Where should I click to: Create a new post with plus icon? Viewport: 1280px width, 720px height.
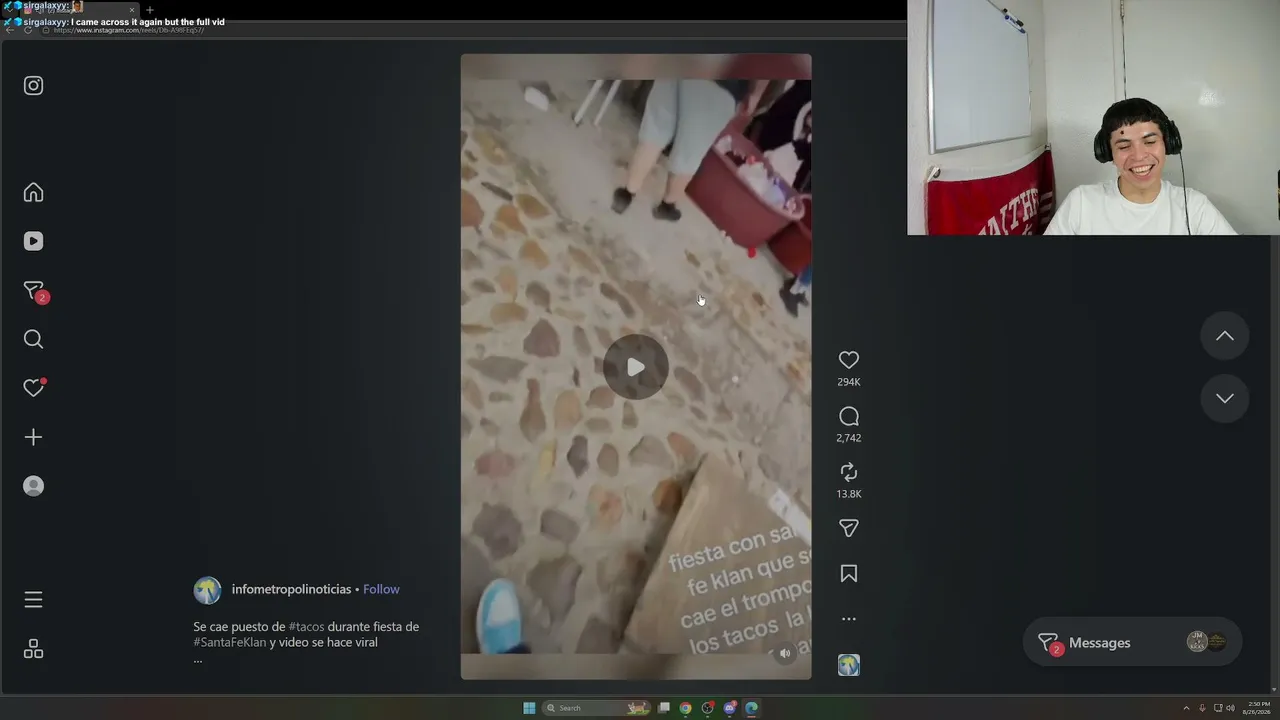pos(33,437)
